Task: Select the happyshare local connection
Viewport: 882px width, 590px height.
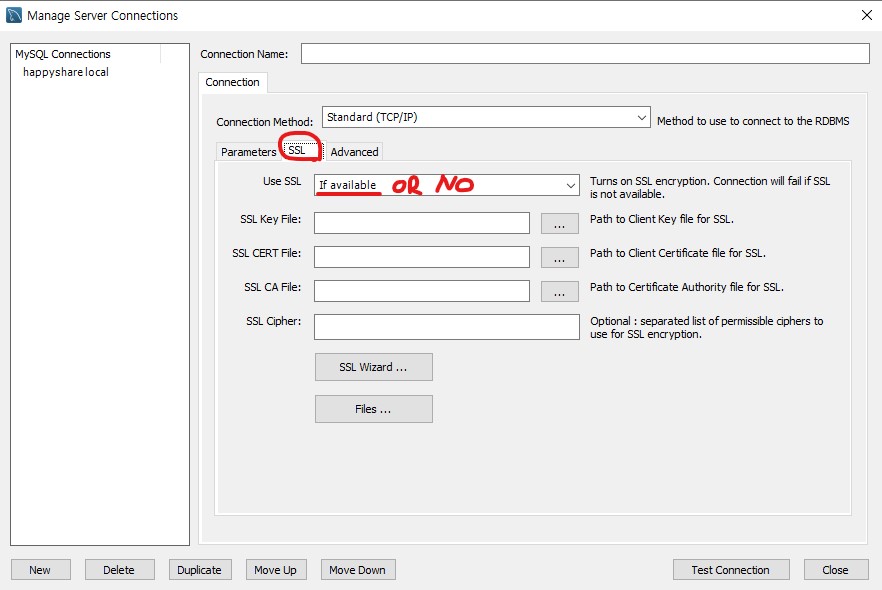Action: 66,72
